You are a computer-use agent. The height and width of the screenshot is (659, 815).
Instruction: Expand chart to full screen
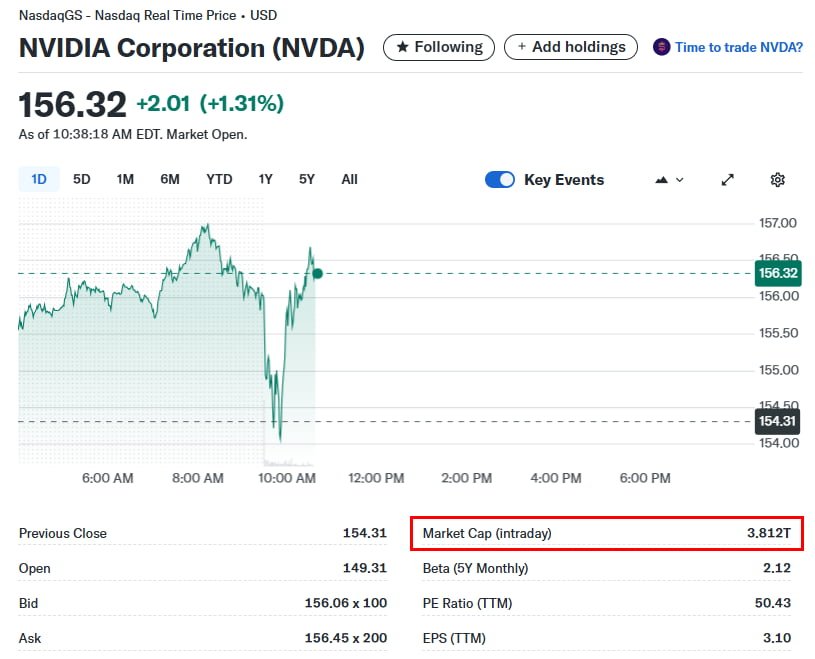pos(728,180)
